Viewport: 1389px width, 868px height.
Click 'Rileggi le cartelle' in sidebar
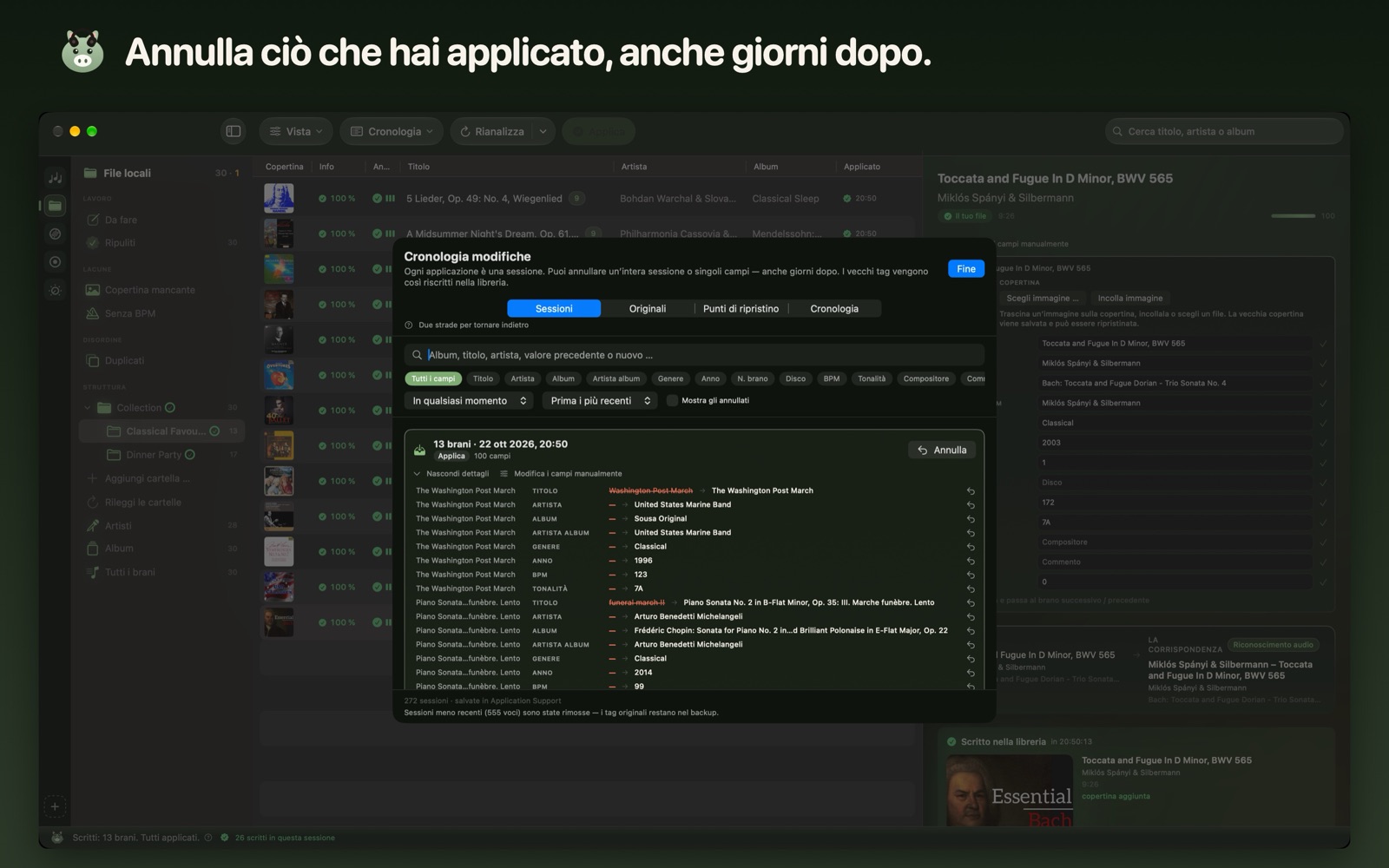(134, 503)
